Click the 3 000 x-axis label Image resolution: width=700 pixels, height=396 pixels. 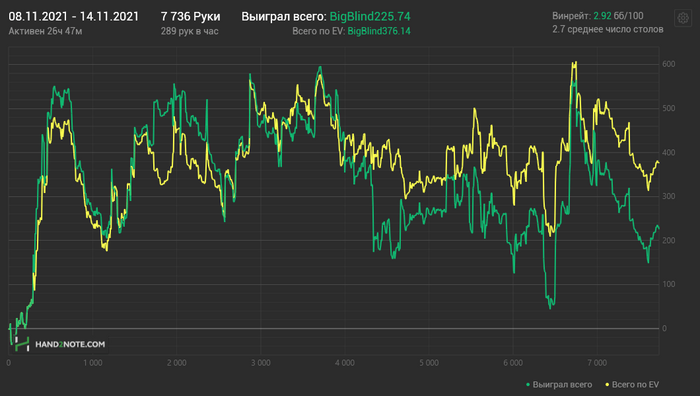click(261, 363)
